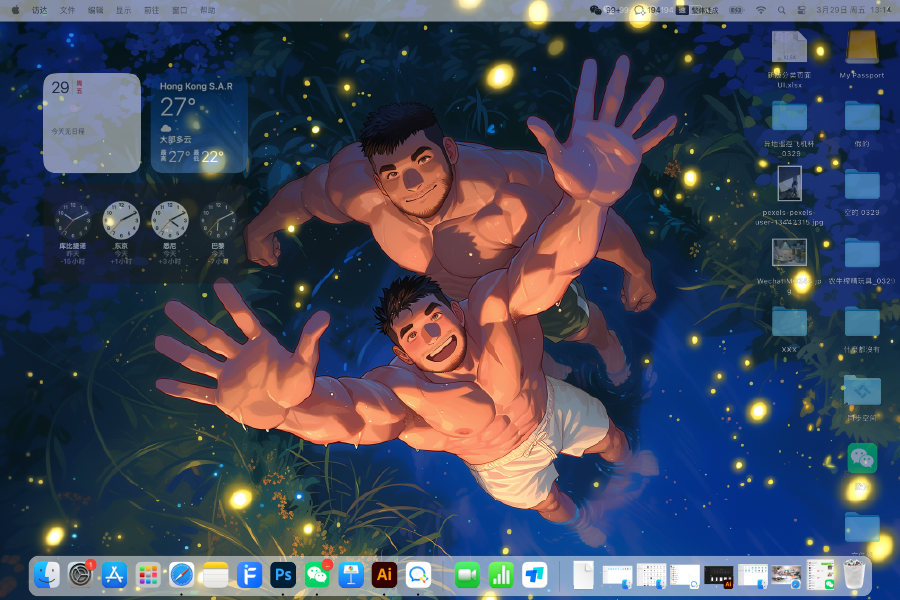Select the My Passport drive on desktop
This screenshot has width=900, height=600.
pyautogui.click(x=861, y=48)
